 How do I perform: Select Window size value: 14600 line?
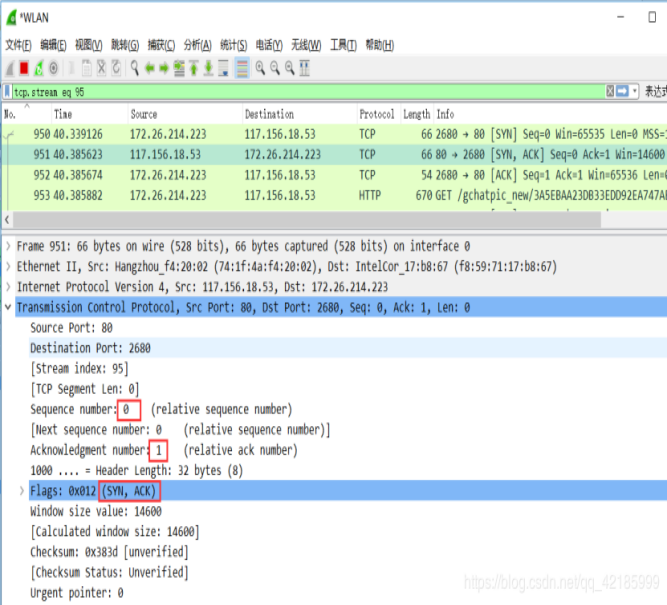pos(348,511)
